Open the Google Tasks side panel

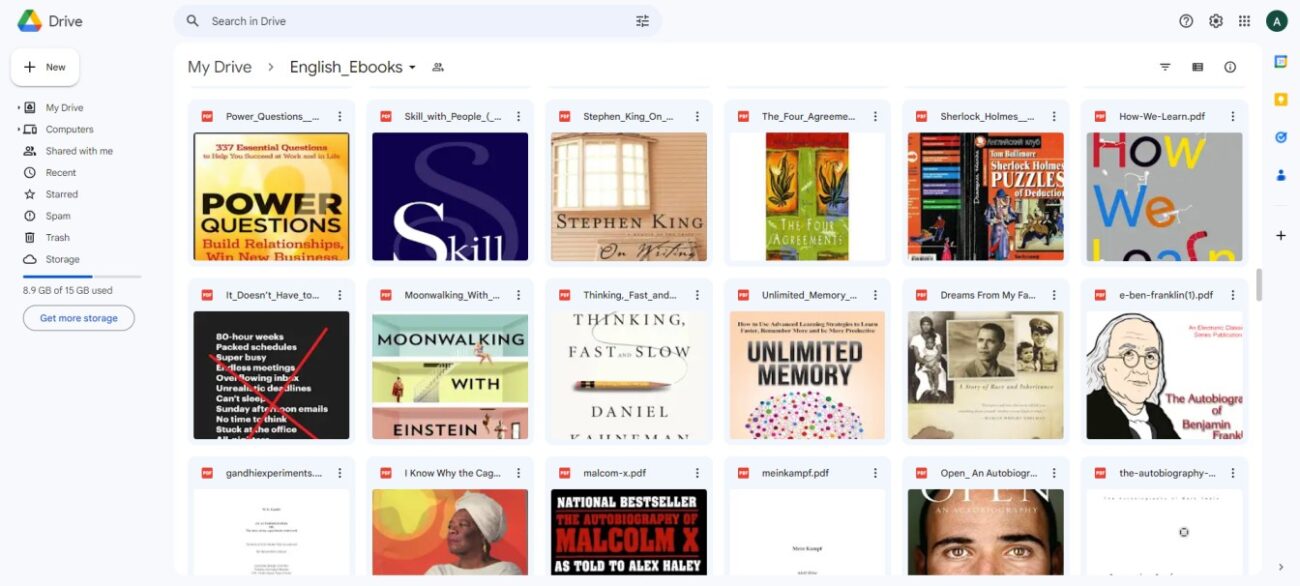click(1281, 137)
